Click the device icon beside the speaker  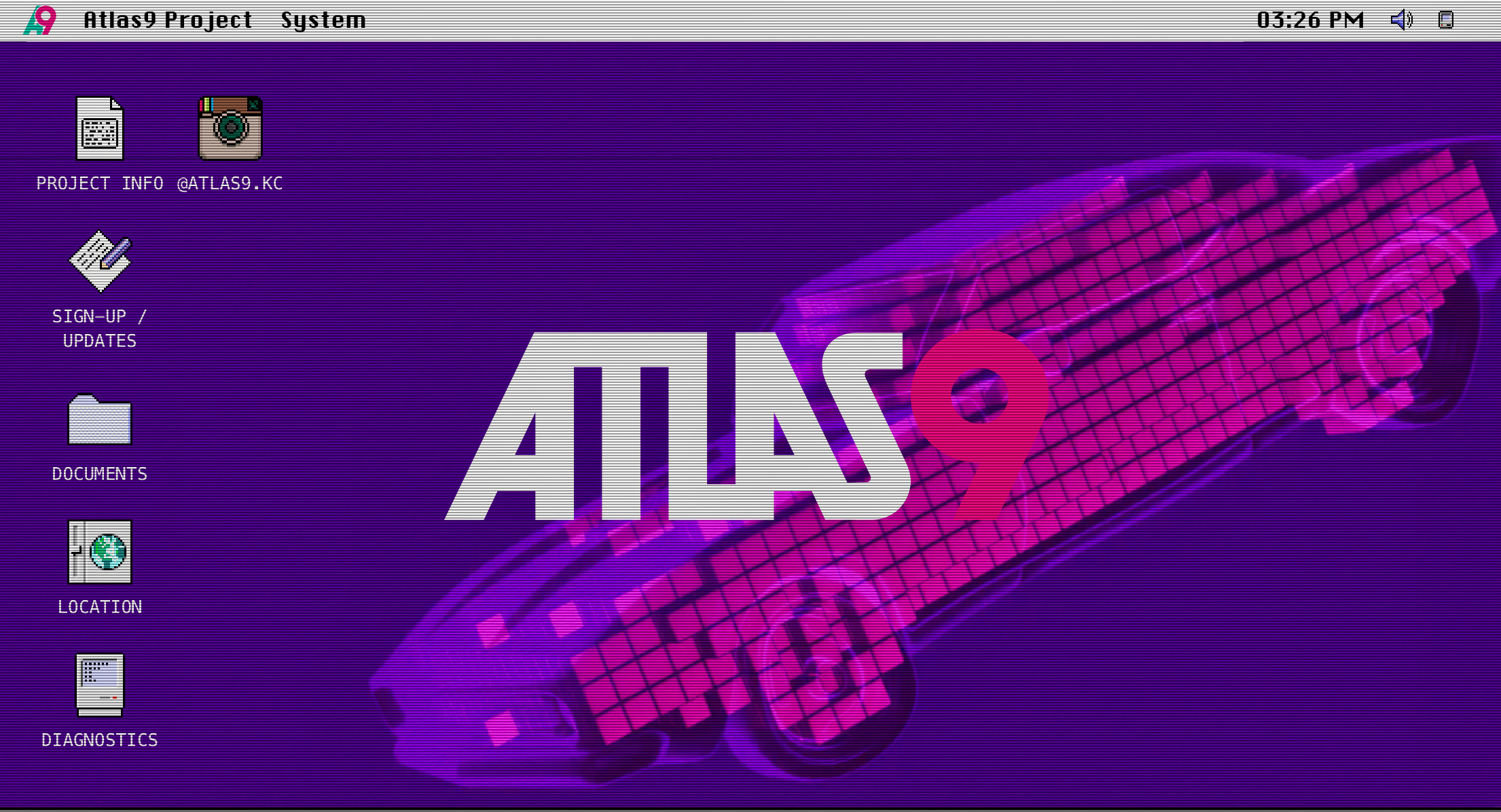click(x=1446, y=20)
